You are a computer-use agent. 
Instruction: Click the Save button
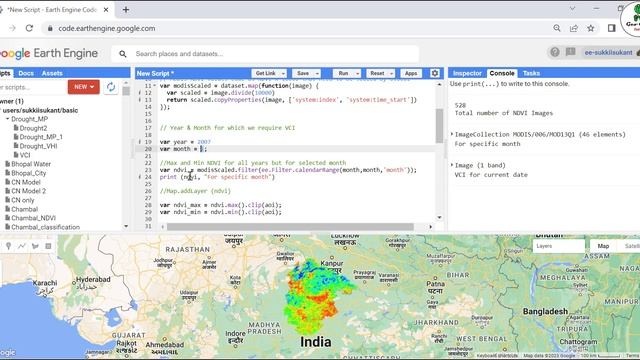click(x=303, y=73)
